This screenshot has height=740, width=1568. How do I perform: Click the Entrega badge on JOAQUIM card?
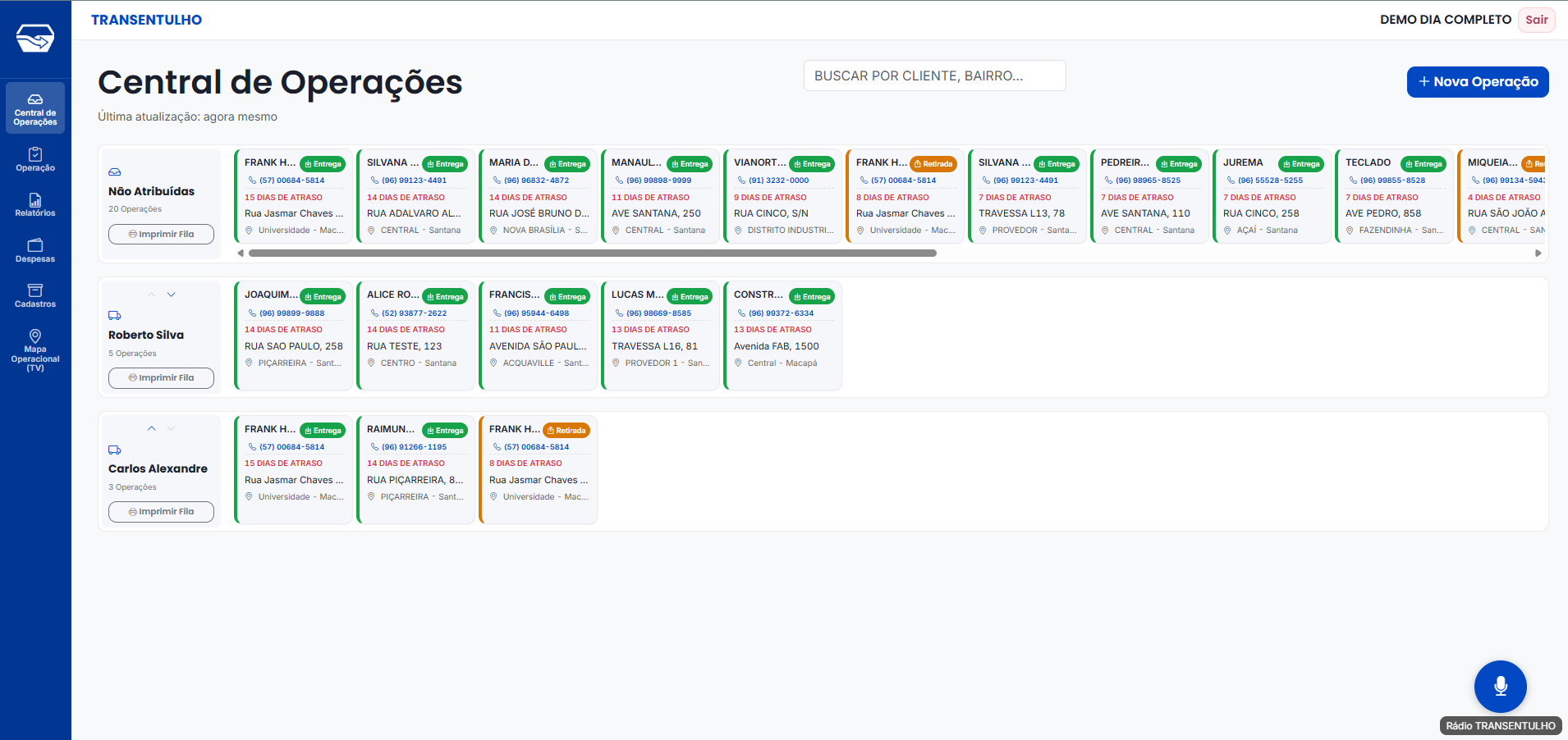[x=323, y=297]
